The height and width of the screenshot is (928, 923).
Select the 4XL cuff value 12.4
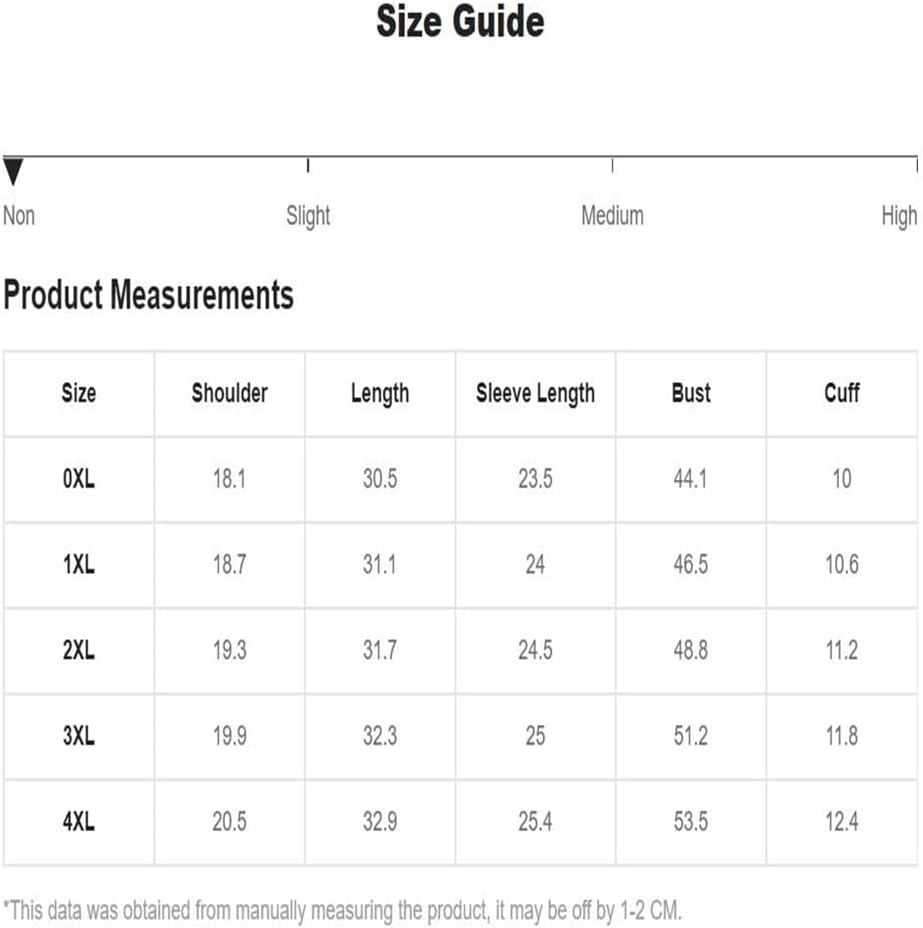pyautogui.click(x=842, y=821)
